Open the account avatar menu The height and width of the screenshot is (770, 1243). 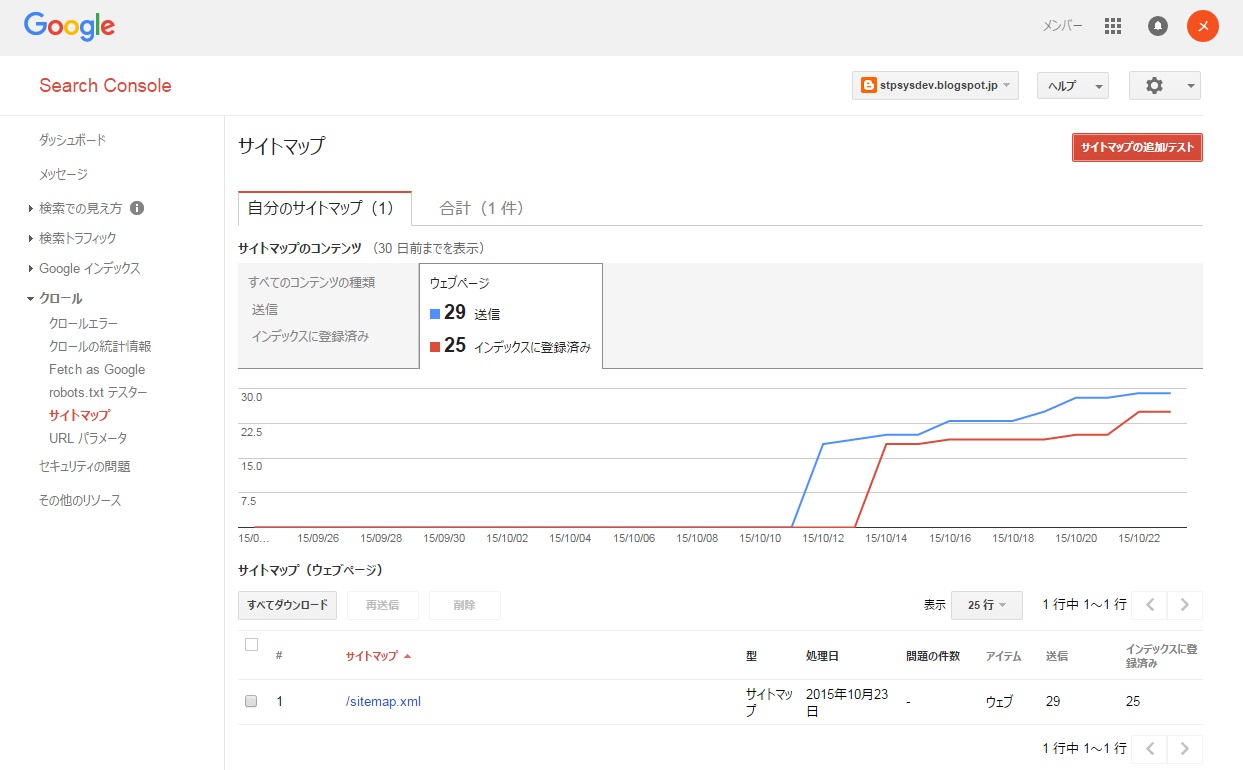[x=1203, y=26]
